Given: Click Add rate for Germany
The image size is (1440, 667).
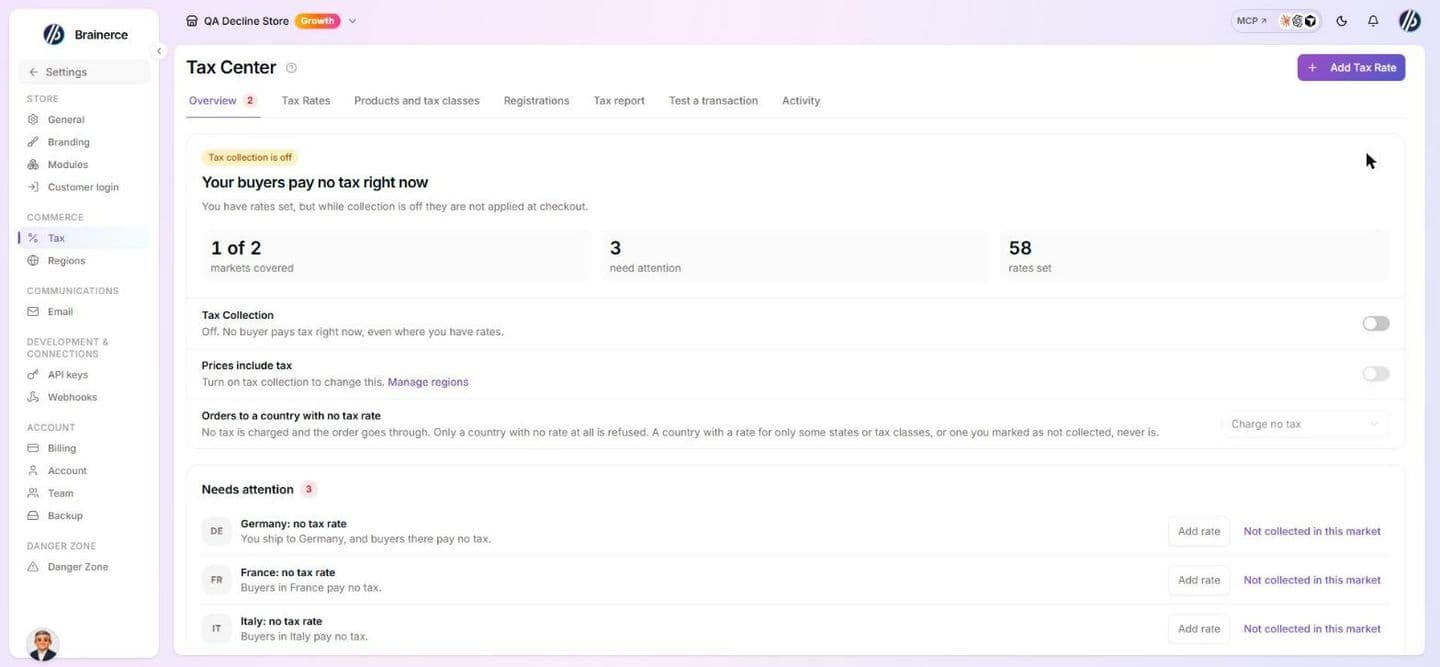Looking at the screenshot, I should pyautogui.click(x=1199, y=531).
